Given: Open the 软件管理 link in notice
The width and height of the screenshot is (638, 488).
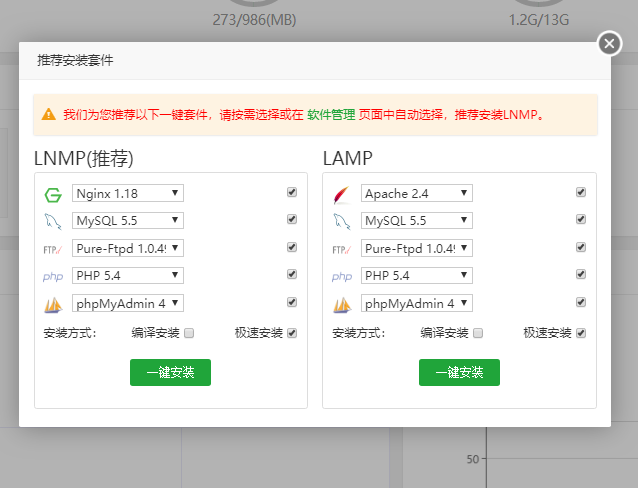Looking at the screenshot, I should pos(331,115).
